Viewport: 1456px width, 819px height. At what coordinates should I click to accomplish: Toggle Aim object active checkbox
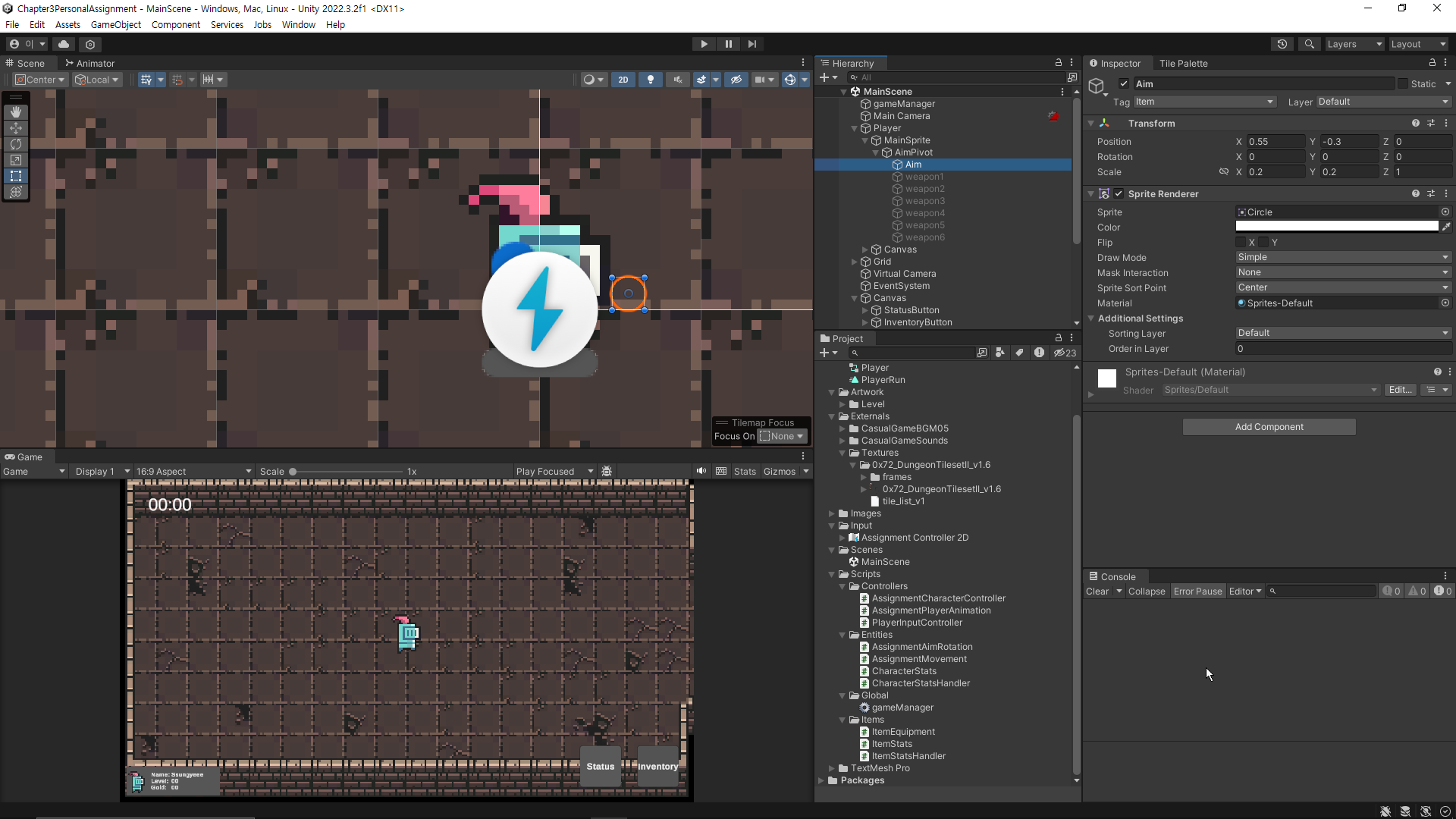click(1124, 84)
